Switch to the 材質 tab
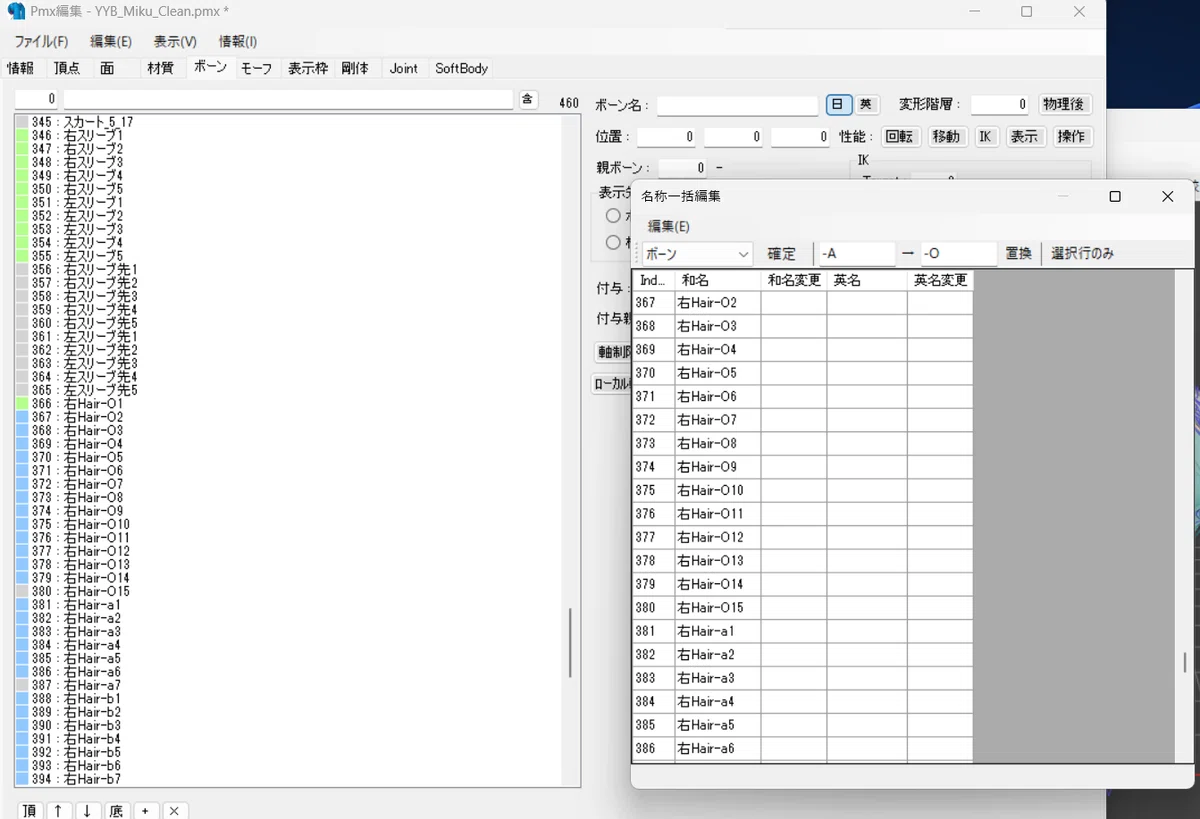The height and width of the screenshot is (819, 1200). click(160, 68)
